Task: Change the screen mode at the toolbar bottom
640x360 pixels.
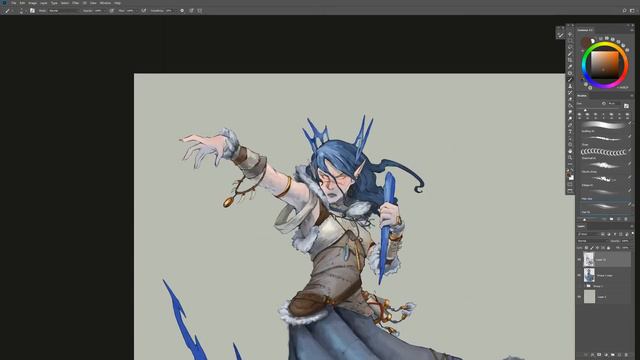Action: 570,191
